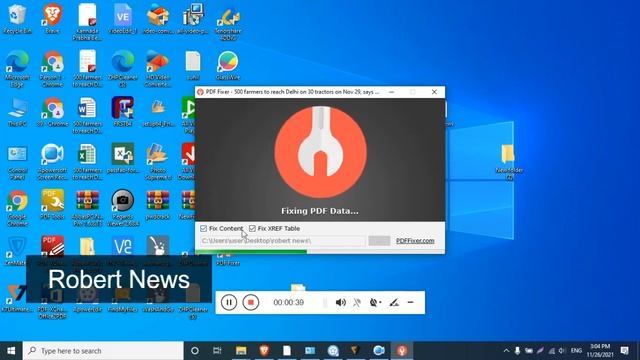The image size is (640, 360).
Task: Toggle the Fix XREF Table checkbox
Action: (252, 229)
